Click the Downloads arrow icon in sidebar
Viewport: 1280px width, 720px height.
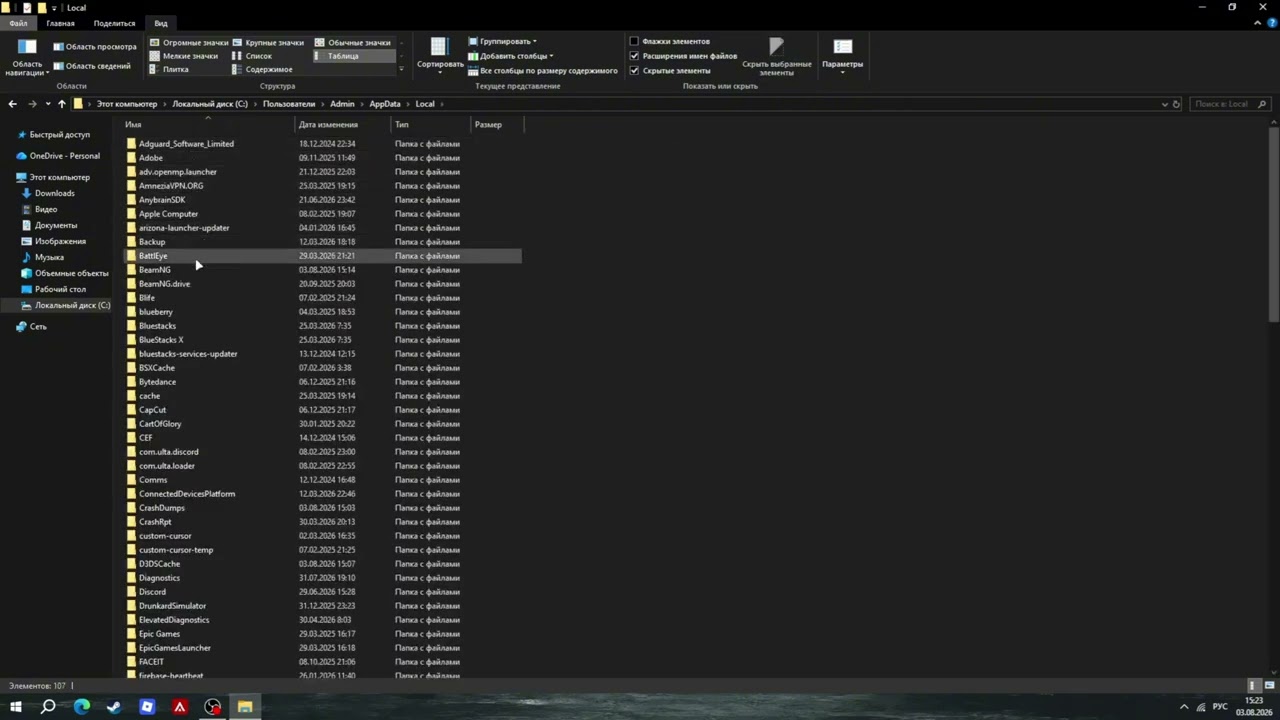(26, 193)
